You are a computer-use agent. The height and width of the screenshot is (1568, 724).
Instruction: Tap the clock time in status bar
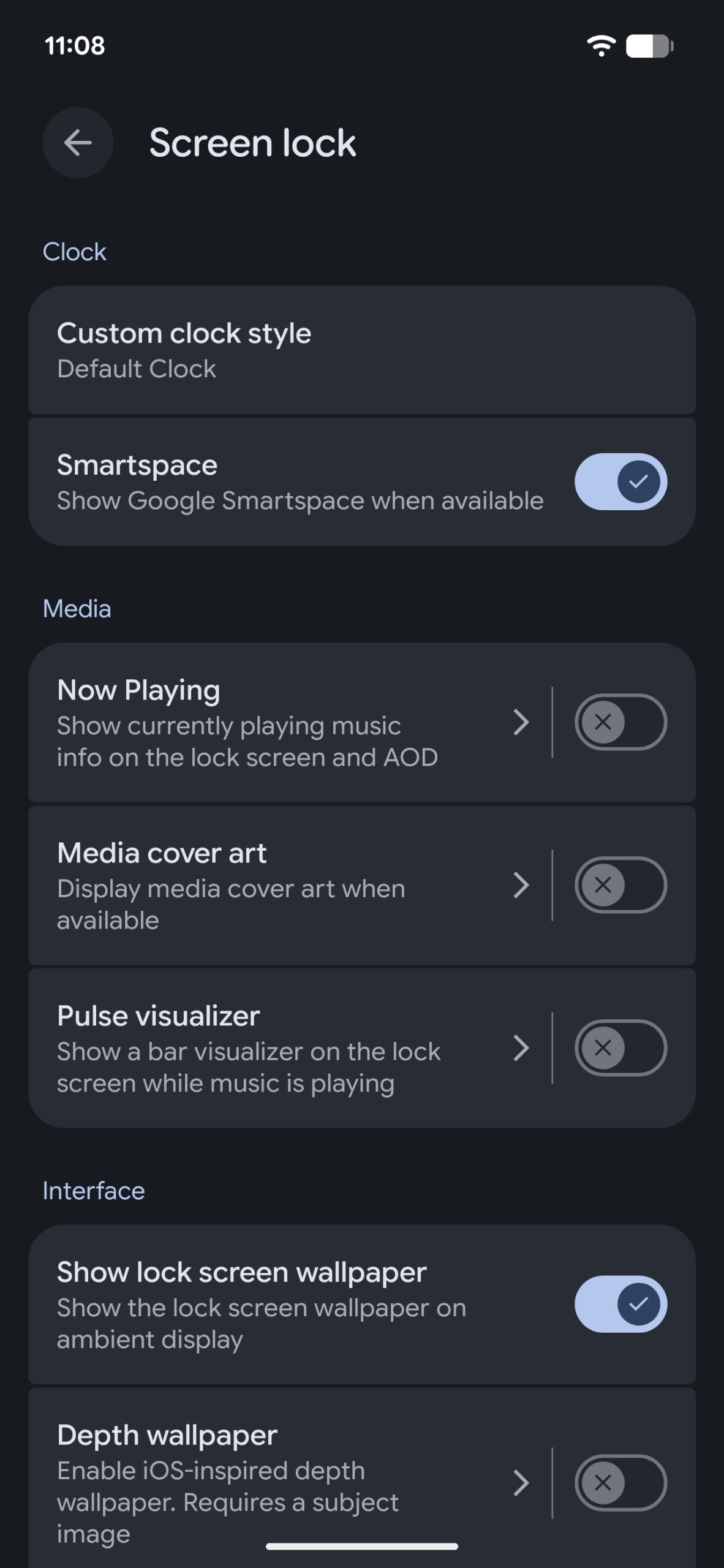(x=75, y=46)
